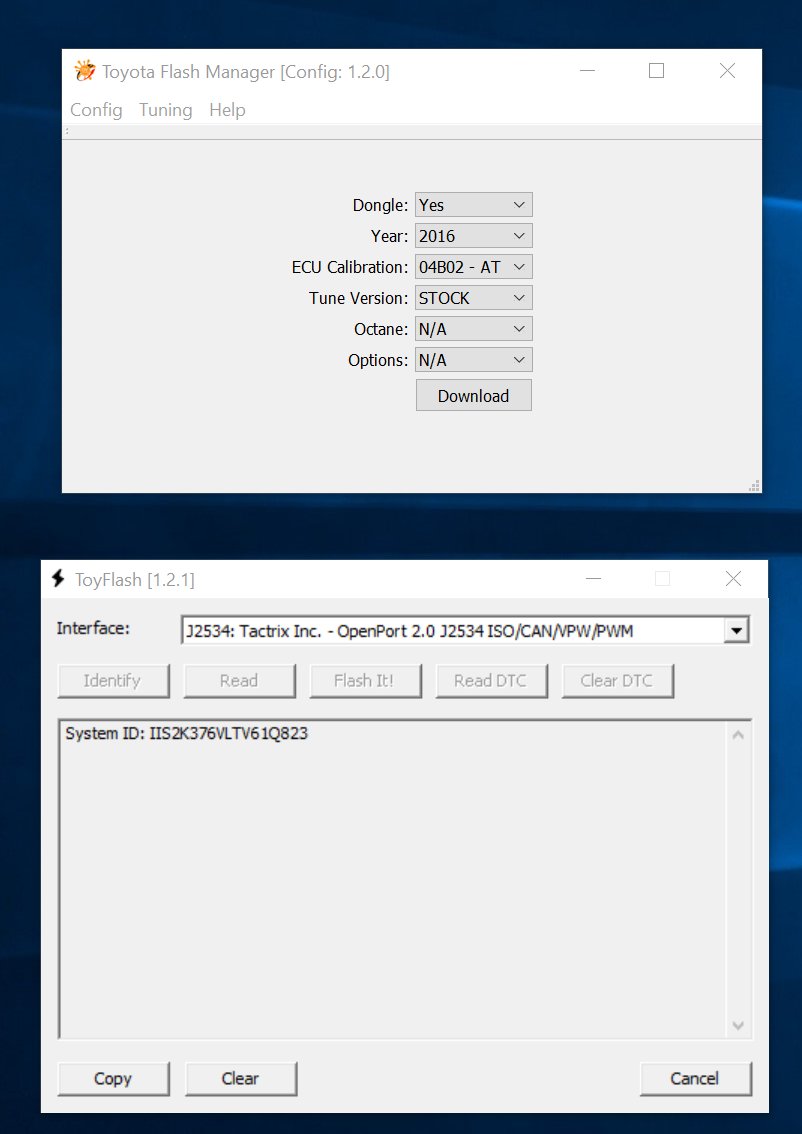The image size is (802, 1134).
Task: Minimize the Toyota Flash Manager window
Action: (587, 71)
